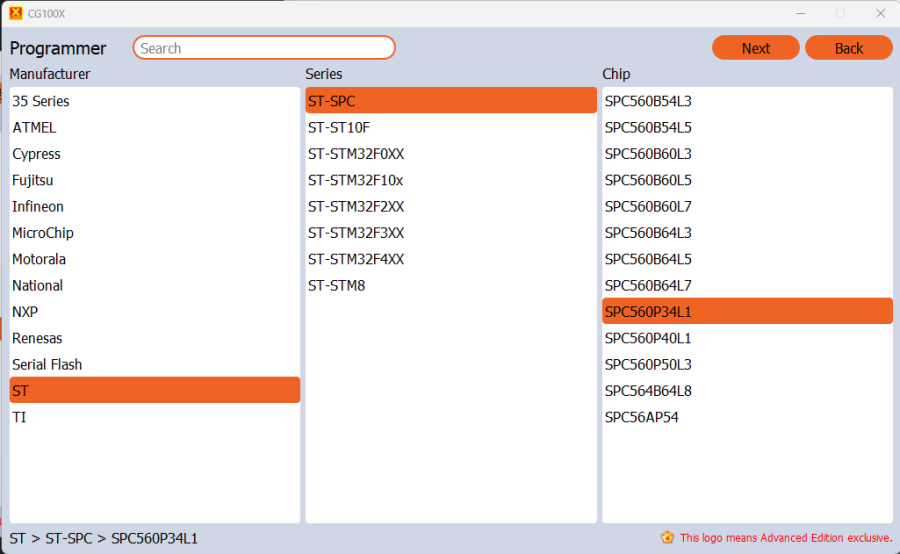
Task: Select the ST-ST10F series
Action: pyautogui.click(x=339, y=127)
